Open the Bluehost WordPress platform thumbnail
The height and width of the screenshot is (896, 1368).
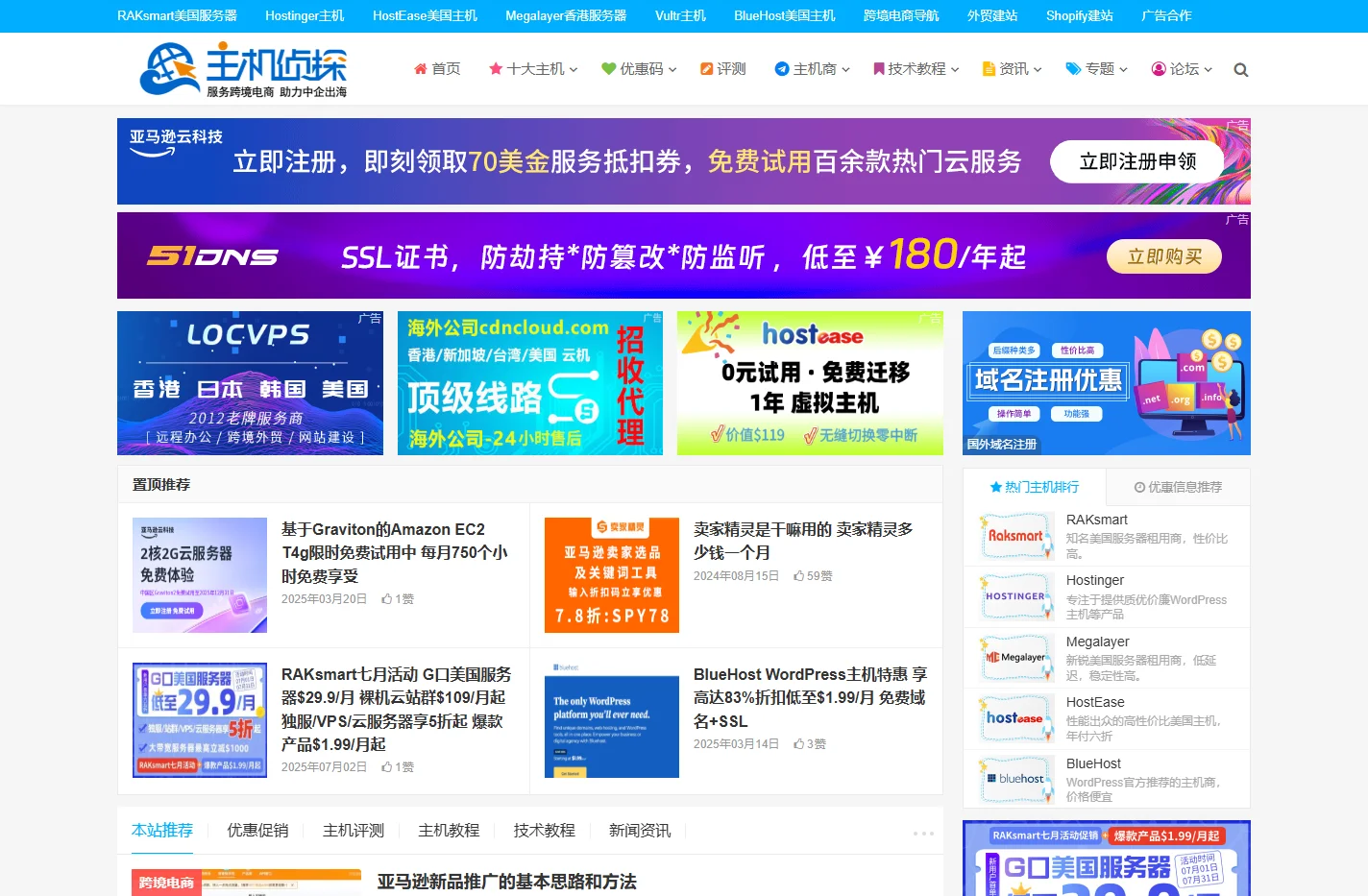(612, 720)
